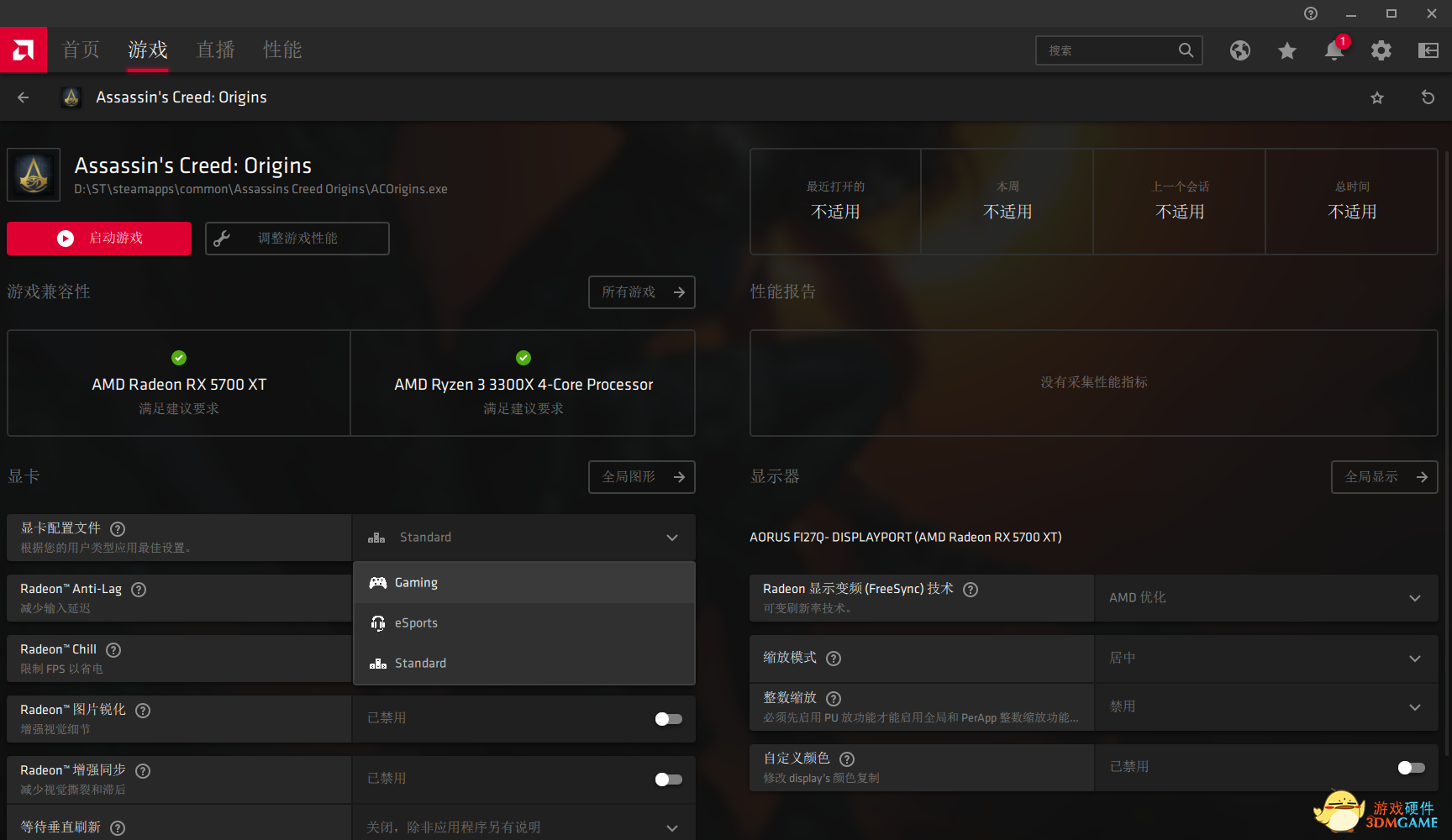The image size is (1452, 840).
Task: Collapse the 显卡配置文件 Standard dropdown
Action: point(523,538)
